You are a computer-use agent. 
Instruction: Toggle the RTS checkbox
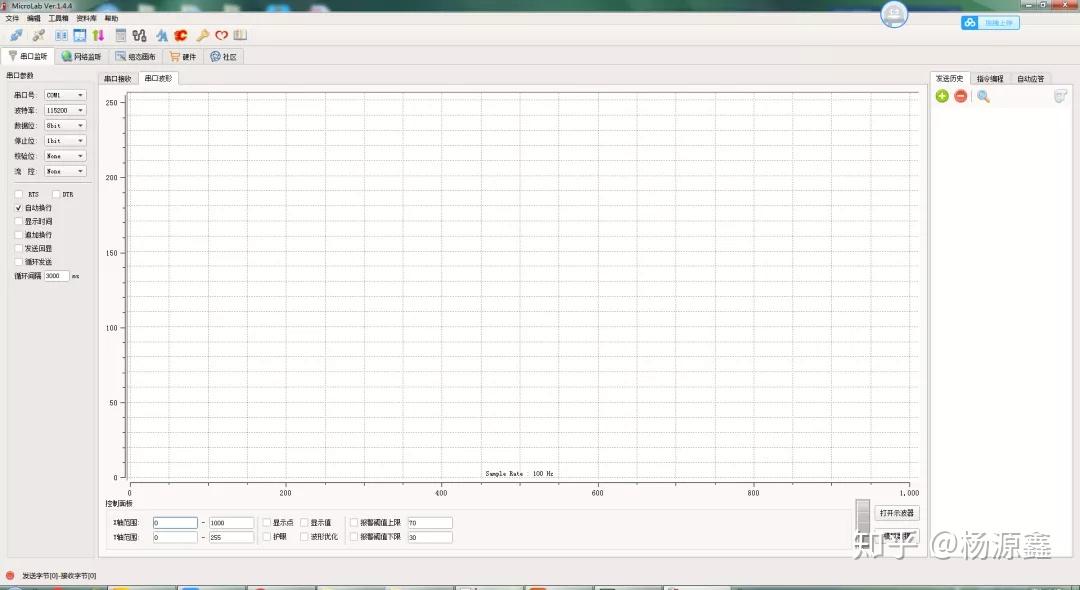coord(19,195)
